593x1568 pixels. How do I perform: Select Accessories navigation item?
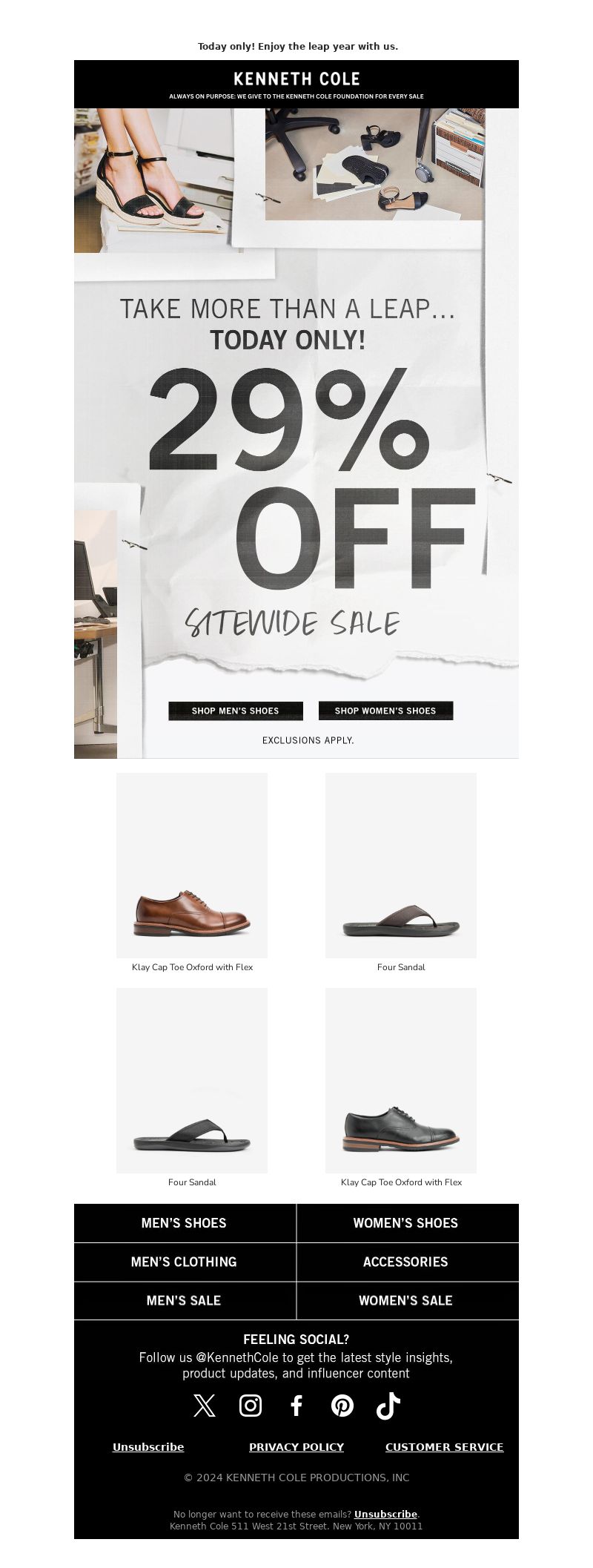point(408,1262)
